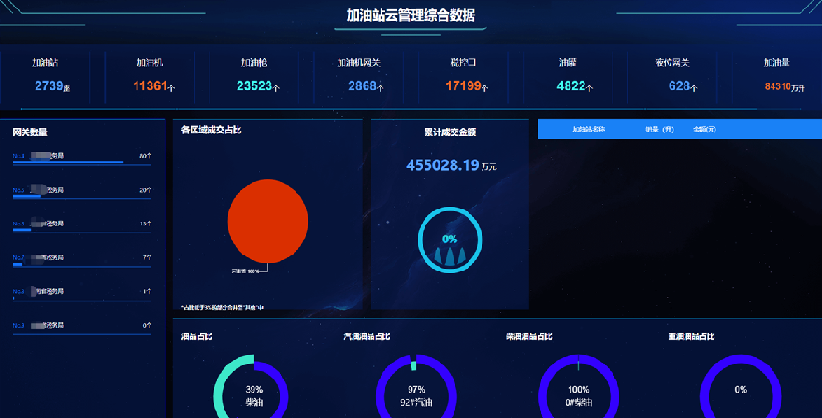This screenshot has width=822, height=418.
Task: Click the progress bar of the No.1 ranked row
Action: 82,164
